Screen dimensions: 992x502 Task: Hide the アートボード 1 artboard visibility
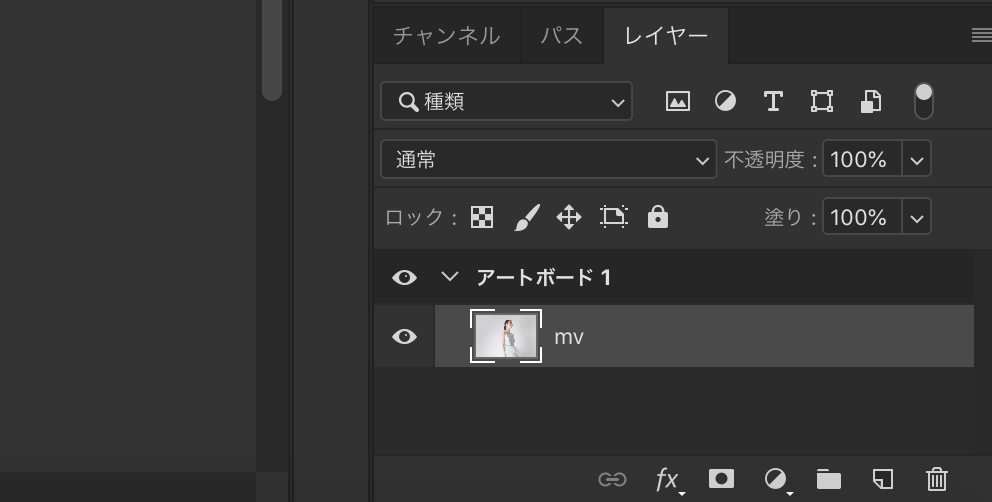[x=404, y=278]
